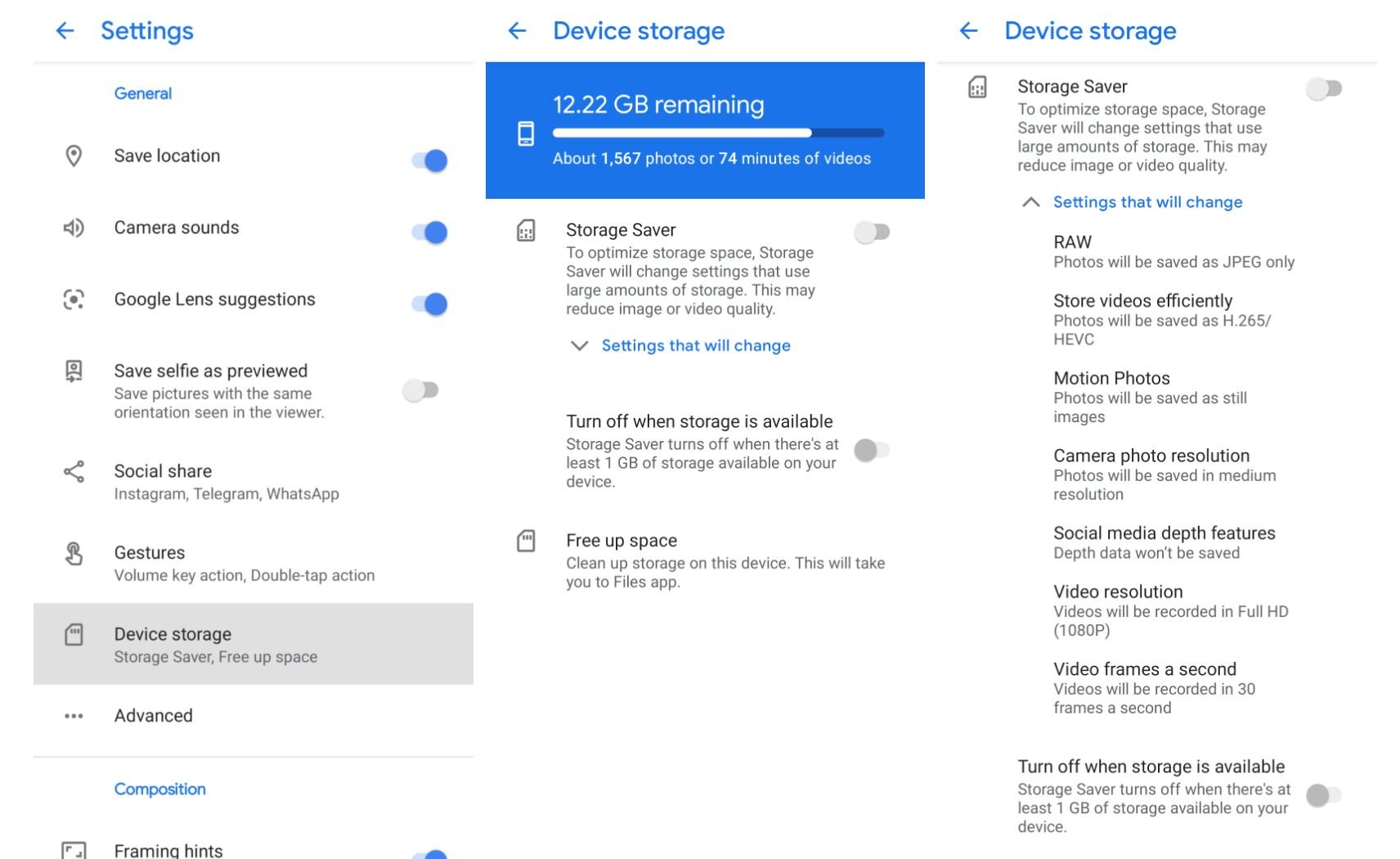Tap the Video resolution Full HD entry
The height and width of the screenshot is (859, 1400).
[1170, 610]
